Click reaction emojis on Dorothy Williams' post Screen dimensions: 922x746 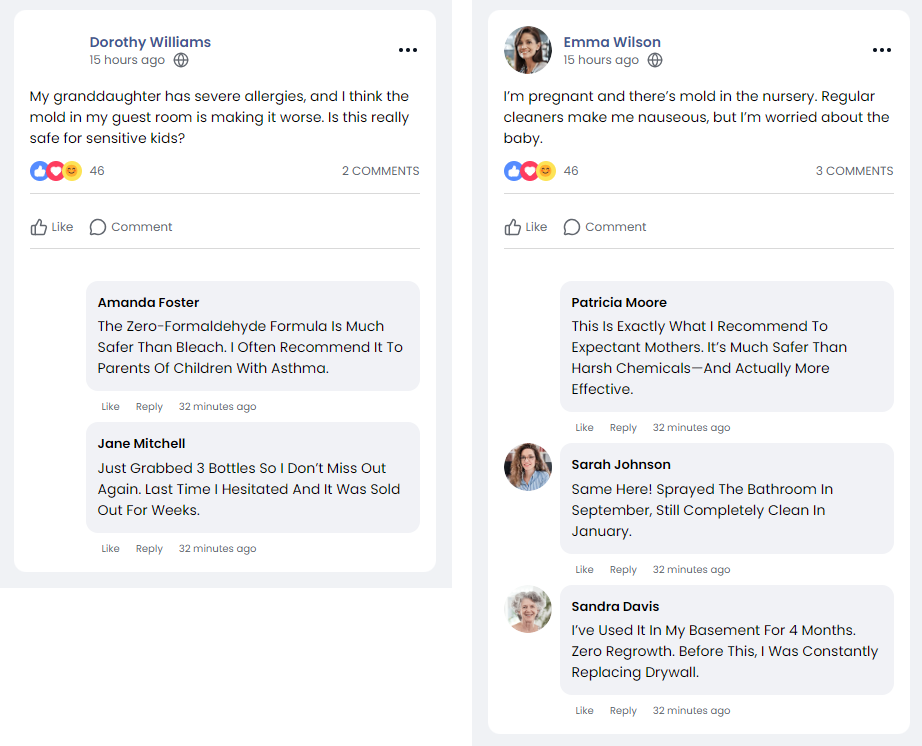(55, 171)
